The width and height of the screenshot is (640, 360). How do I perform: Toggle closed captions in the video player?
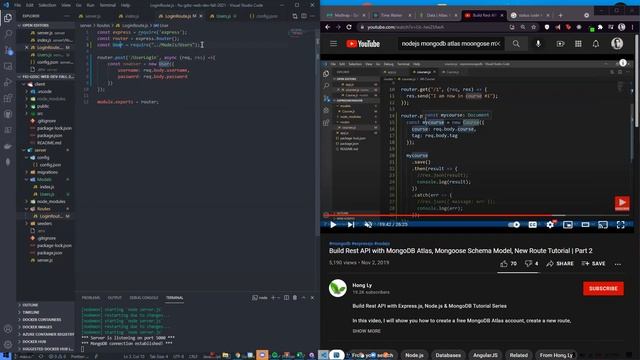pyautogui.click(x=533, y=224)
